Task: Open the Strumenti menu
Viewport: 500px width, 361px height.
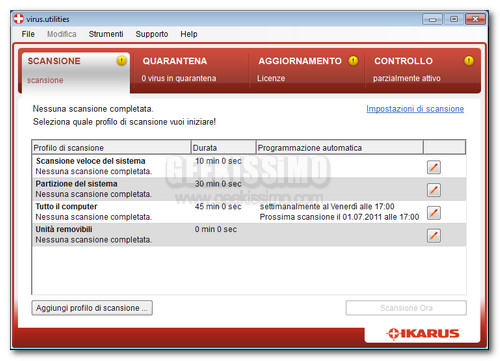Action: [x=106, y=34]
